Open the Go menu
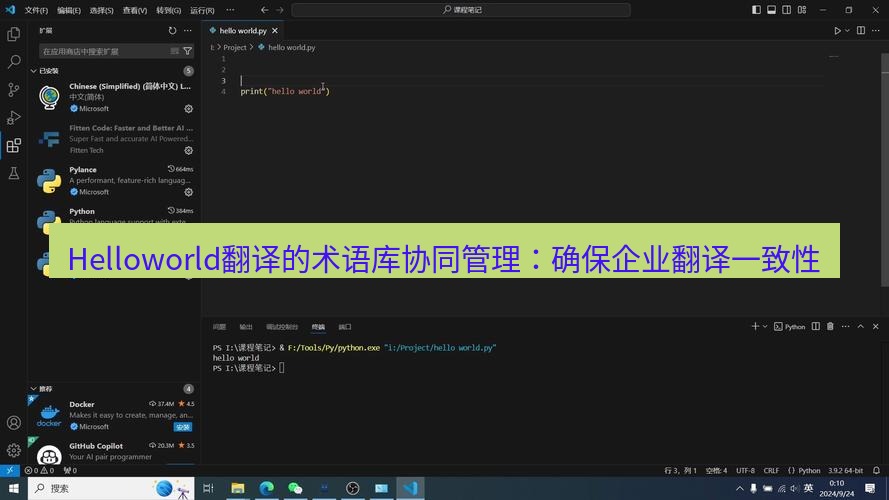Screen dimensions: 889x500 (x=168, y=10)
